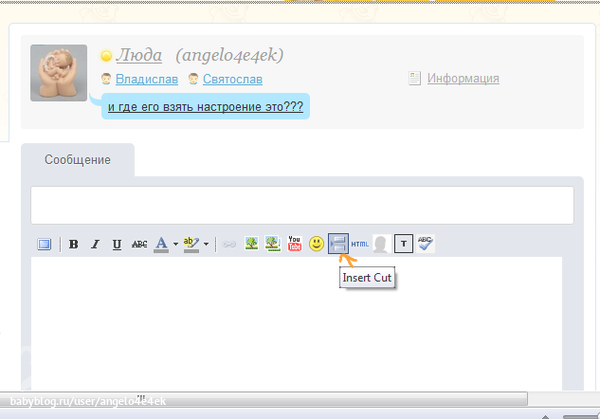Screen dimensions: 600x419
Task: Click the fullscreen editor toggle icon
Action: tap(44, 243)
